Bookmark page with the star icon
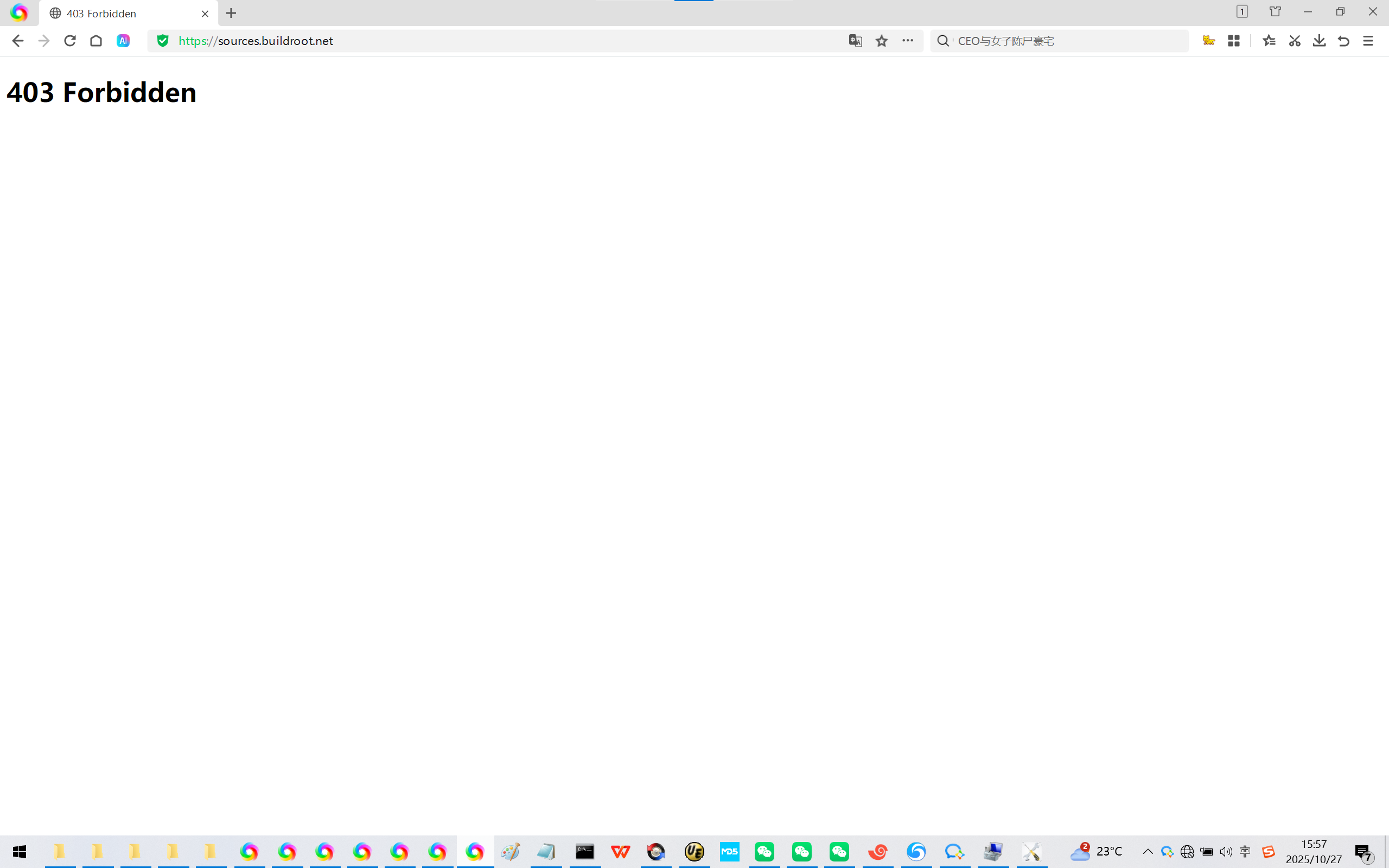The width and height of the screenshot is (1389, 868). click(x=882, y=41)
